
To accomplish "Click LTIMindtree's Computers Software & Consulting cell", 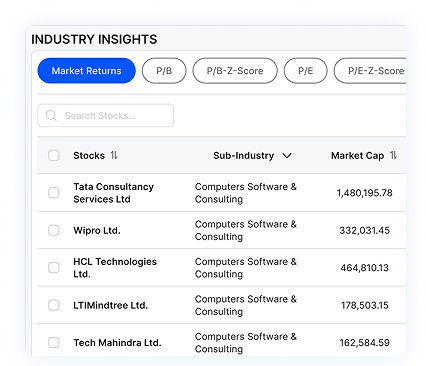I will (246, 305).
